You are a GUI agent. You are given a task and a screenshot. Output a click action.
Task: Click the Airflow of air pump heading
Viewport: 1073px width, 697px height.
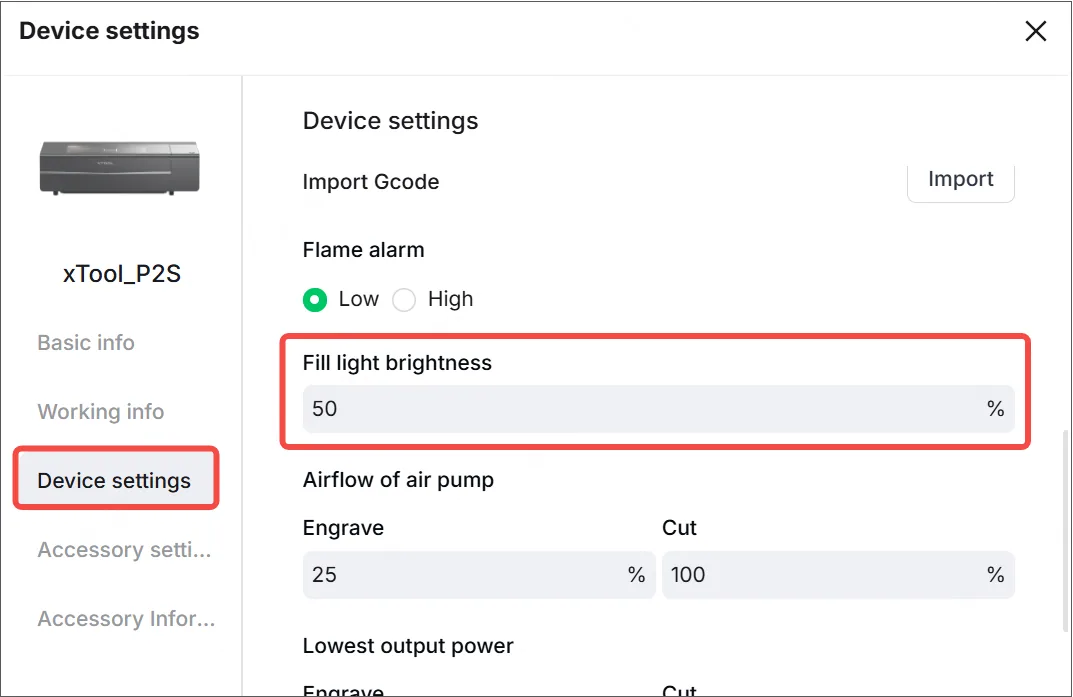click(398, 479)
